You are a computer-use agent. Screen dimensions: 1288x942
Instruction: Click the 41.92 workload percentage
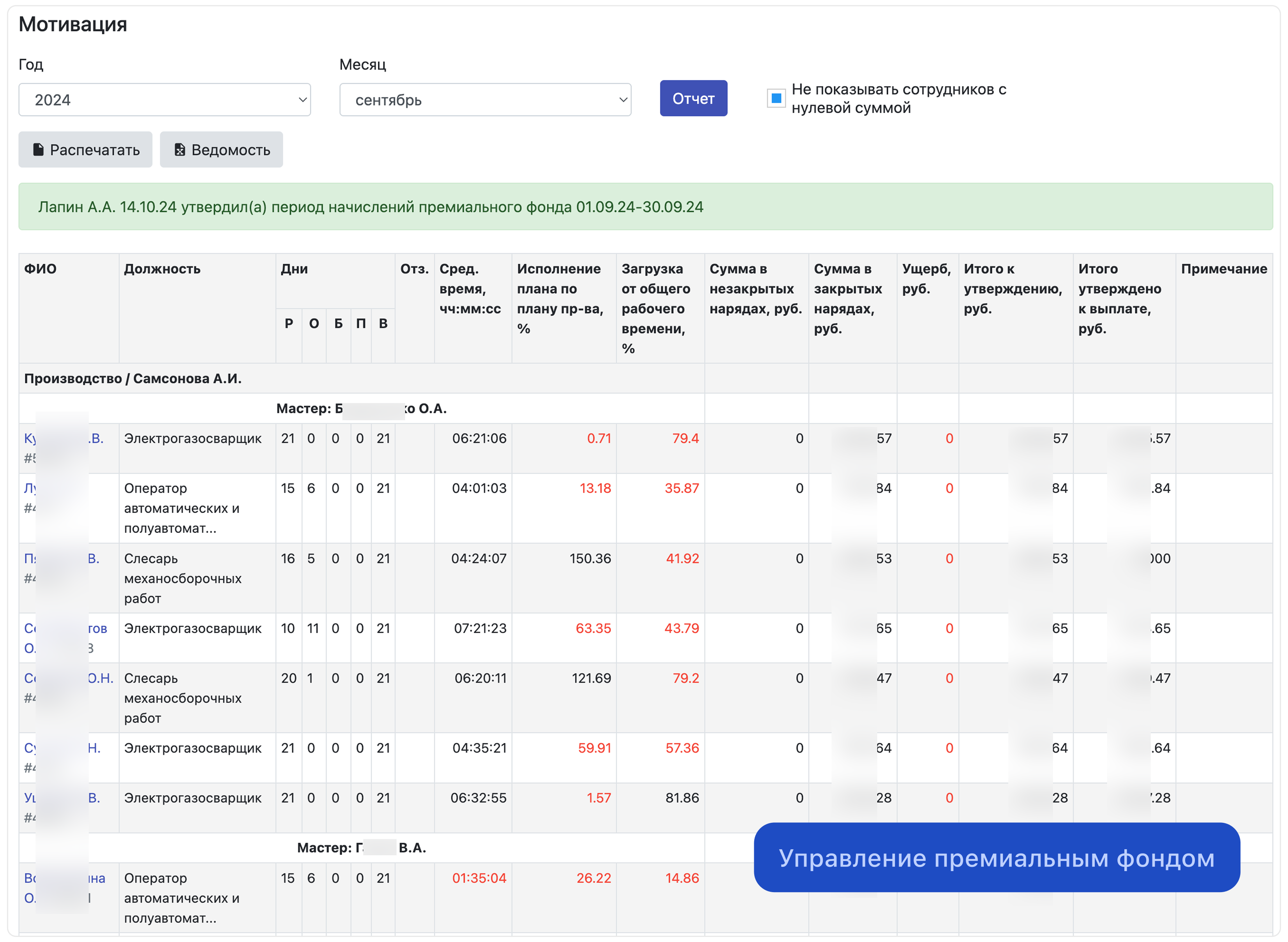pyautogui.click(x=683, y=559)
